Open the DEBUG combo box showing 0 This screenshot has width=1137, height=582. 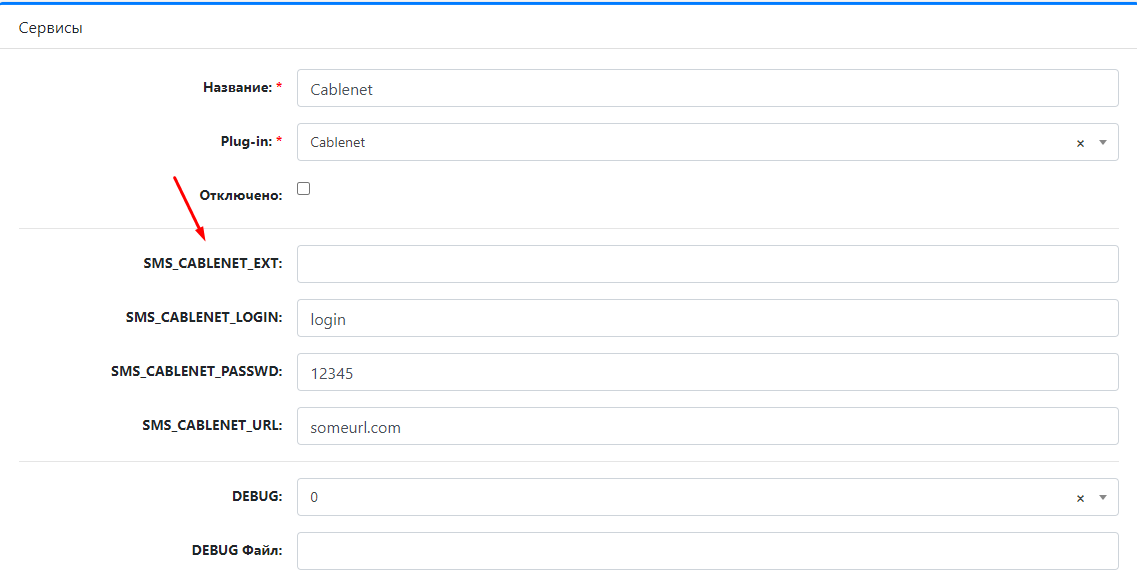pos(708,497)
